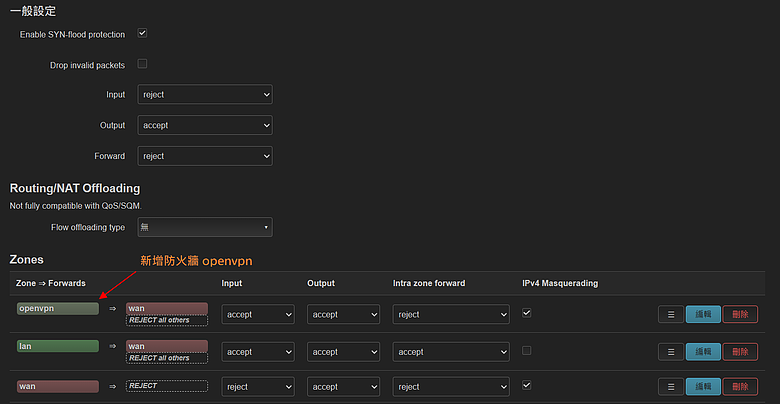This screenshot has width=780, height=404.
Task: Click REJECT label in wan row
Action: (167, 386)
